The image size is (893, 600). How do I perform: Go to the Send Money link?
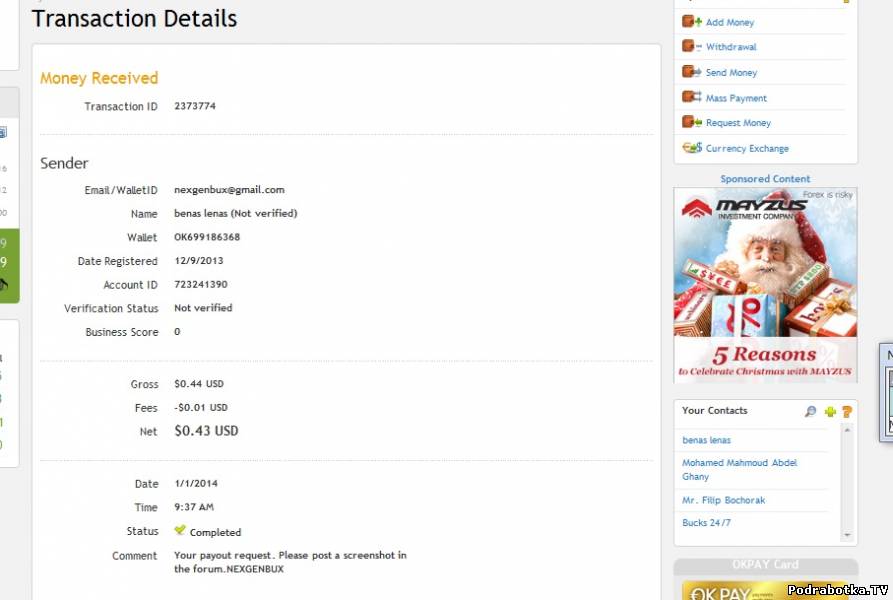click(x=731, y=73)
